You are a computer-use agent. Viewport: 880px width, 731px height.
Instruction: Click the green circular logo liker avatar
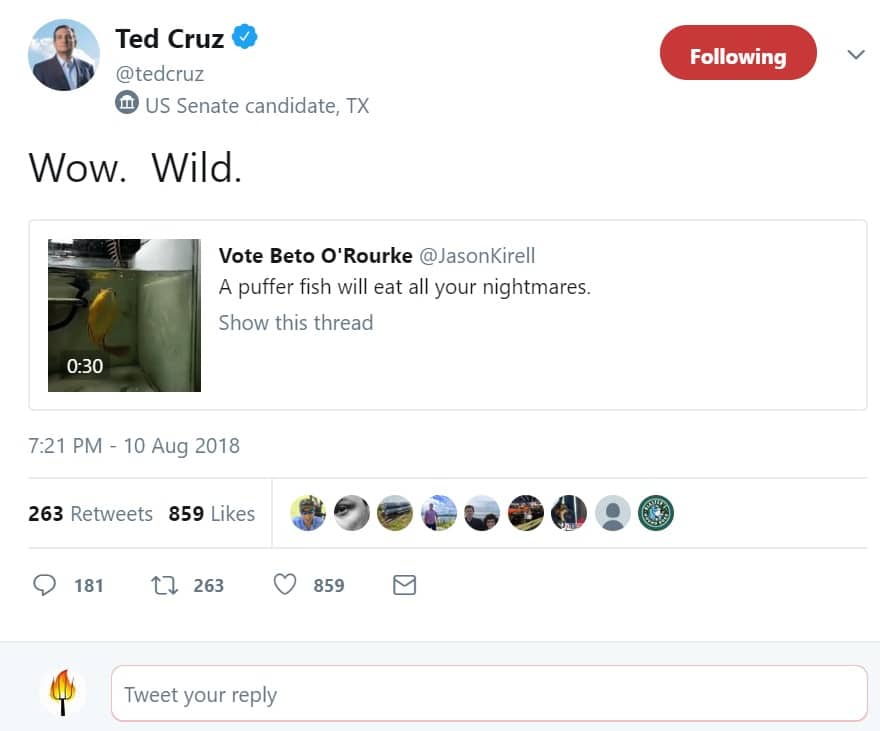click(656, 513)
